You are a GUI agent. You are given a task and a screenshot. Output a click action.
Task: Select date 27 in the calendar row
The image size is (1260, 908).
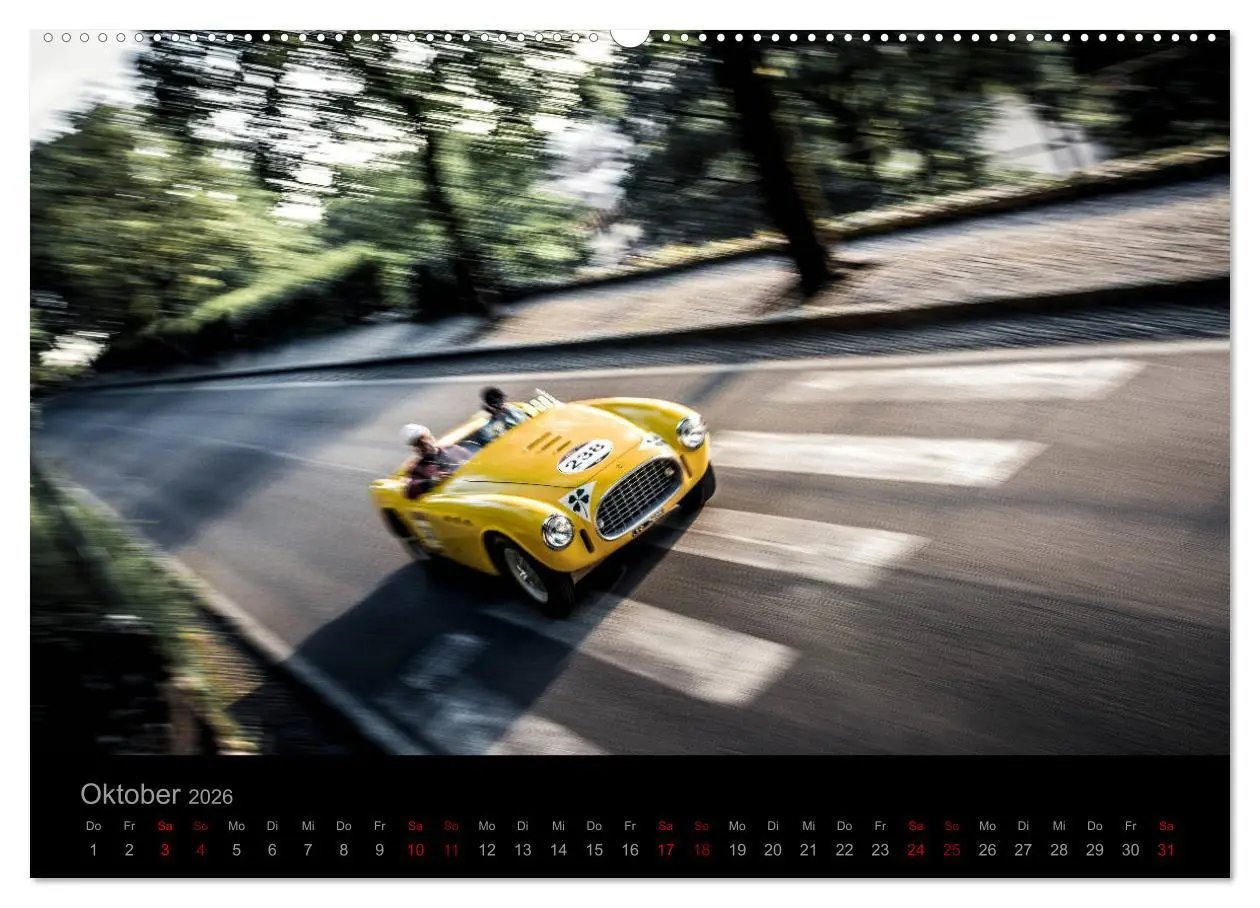1023,850
